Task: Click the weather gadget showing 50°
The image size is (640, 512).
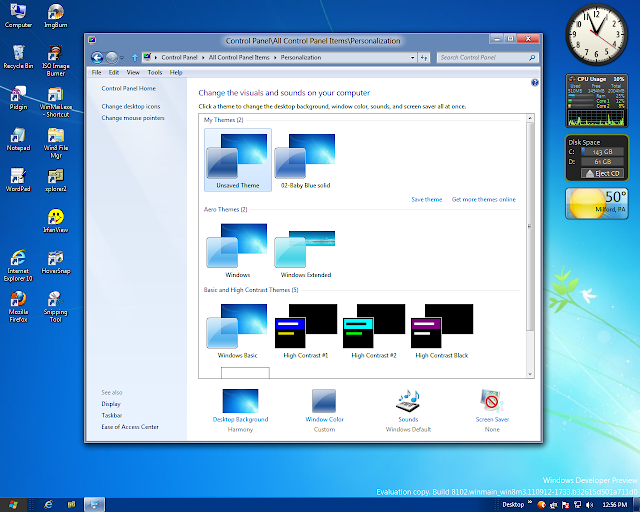Action: tap(597, 203)
